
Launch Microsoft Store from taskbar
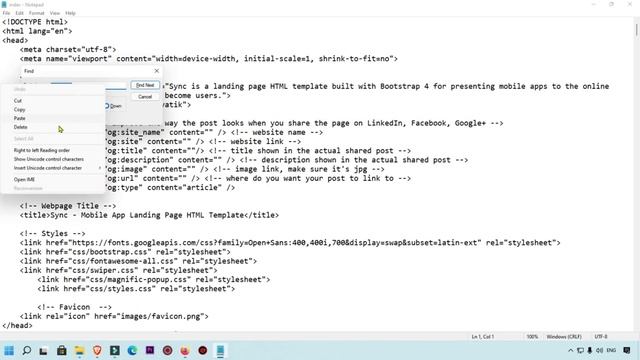(x=62, y=350)
